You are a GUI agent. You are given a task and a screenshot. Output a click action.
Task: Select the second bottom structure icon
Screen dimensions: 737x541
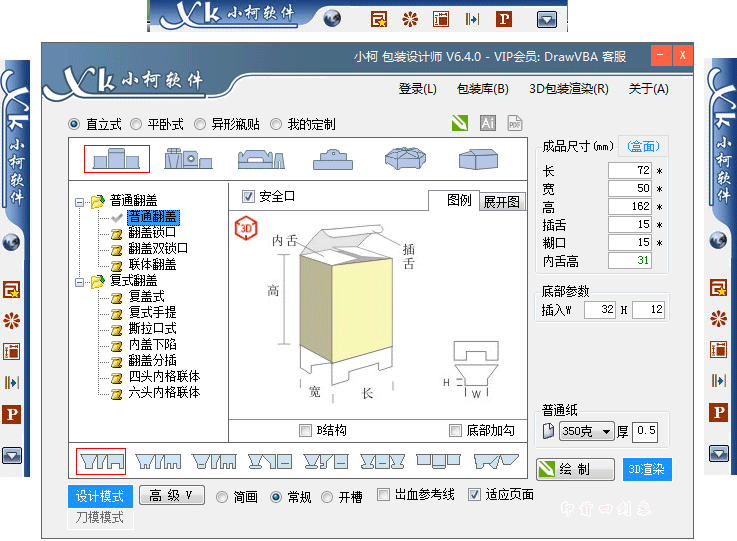pyautogui.click(x=158, y=461)
